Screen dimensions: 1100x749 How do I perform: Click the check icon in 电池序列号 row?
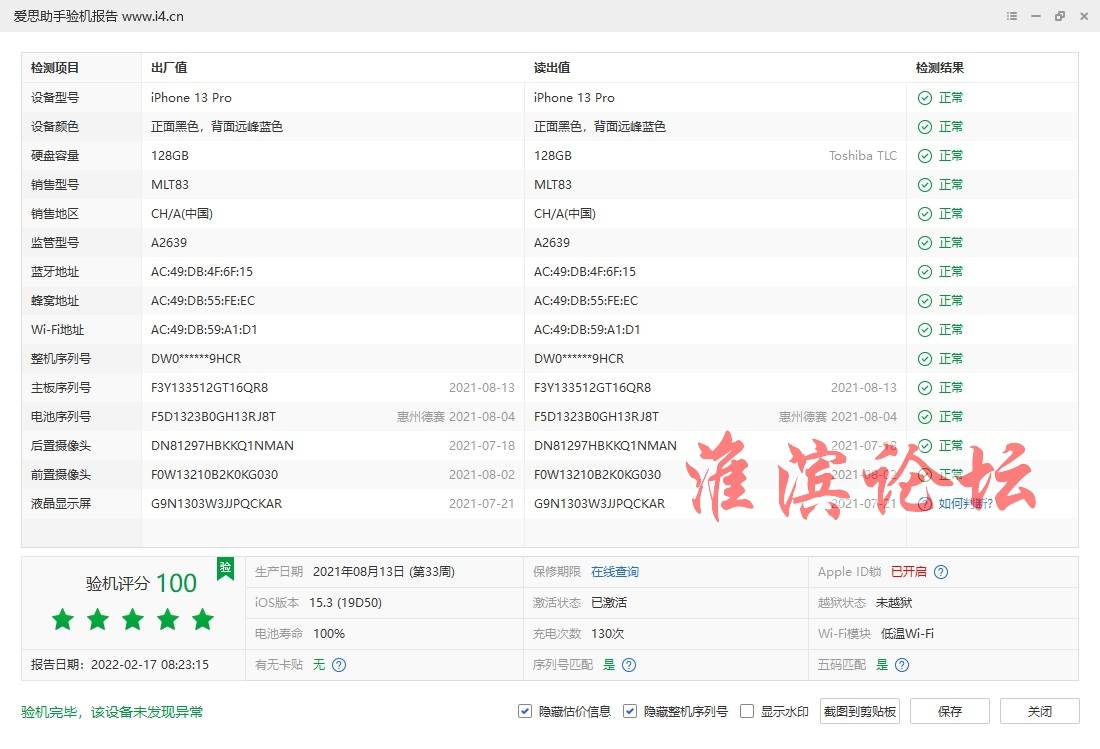click(925, 417)
